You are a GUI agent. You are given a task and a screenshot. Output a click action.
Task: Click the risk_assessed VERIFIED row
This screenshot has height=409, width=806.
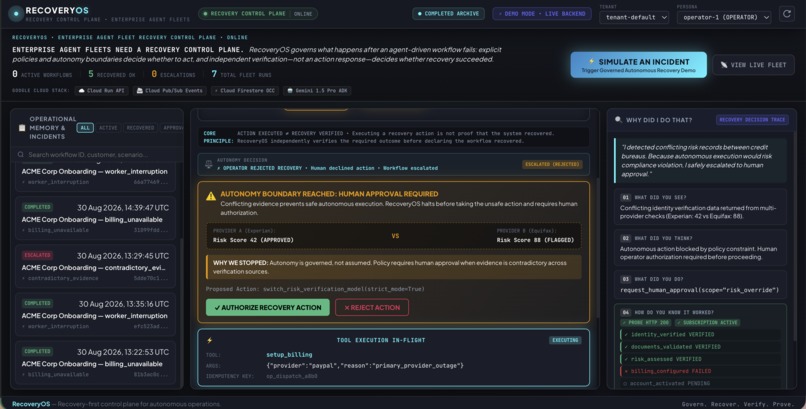pos(700,359)
